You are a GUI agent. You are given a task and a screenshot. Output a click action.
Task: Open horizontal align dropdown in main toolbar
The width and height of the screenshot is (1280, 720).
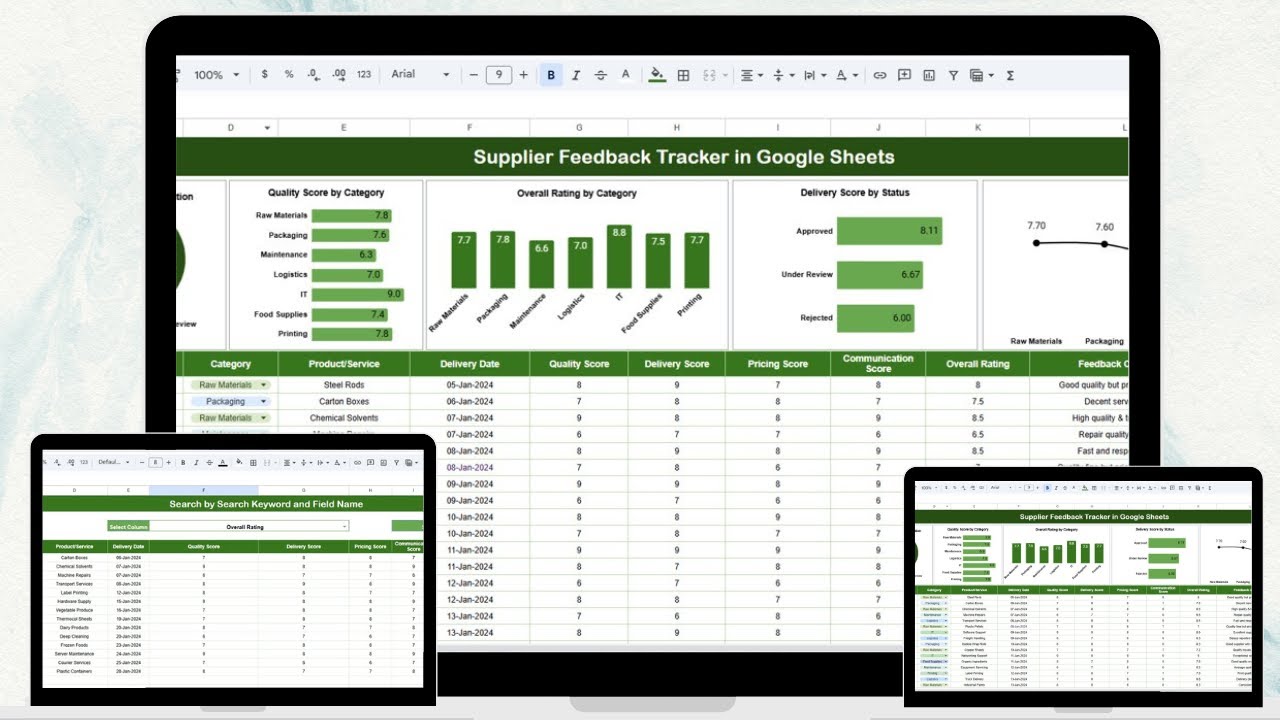751,75
